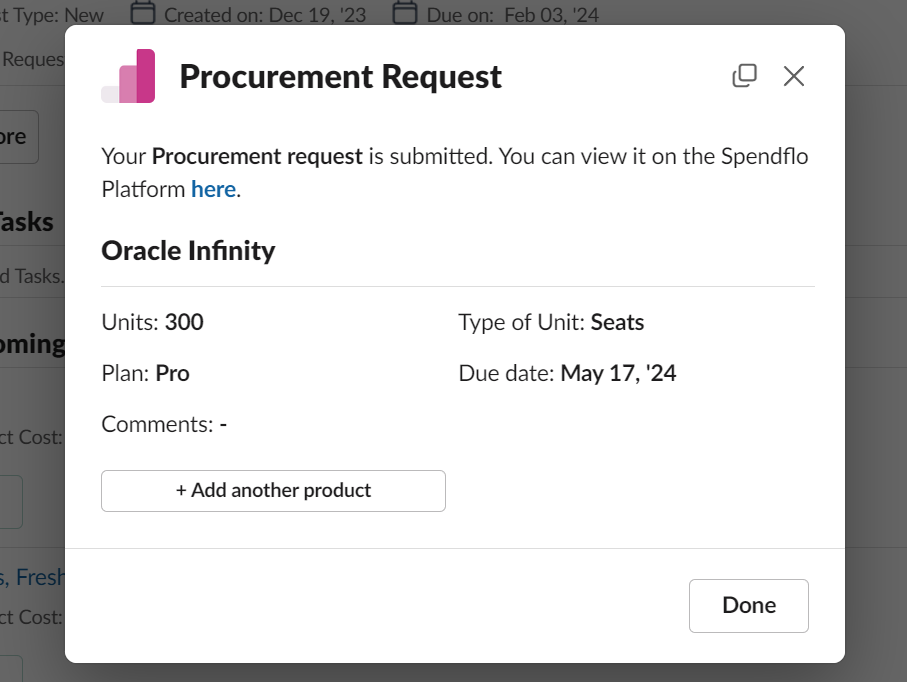907x682 pixels.
Task: Click '+ Add another product' button
Action: (x=273, y=491)
